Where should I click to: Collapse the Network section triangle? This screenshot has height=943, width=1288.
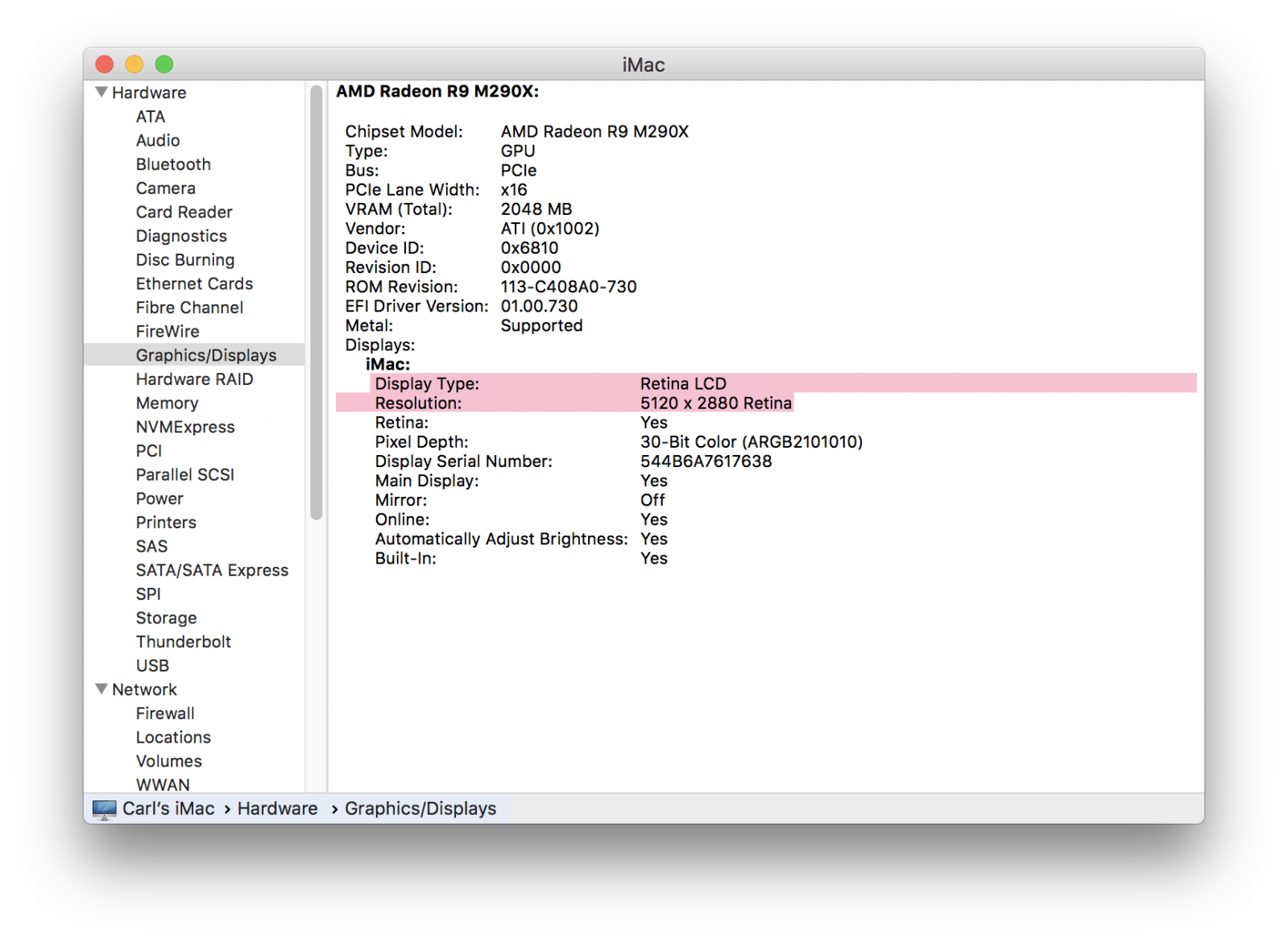[x=101, y=689]
